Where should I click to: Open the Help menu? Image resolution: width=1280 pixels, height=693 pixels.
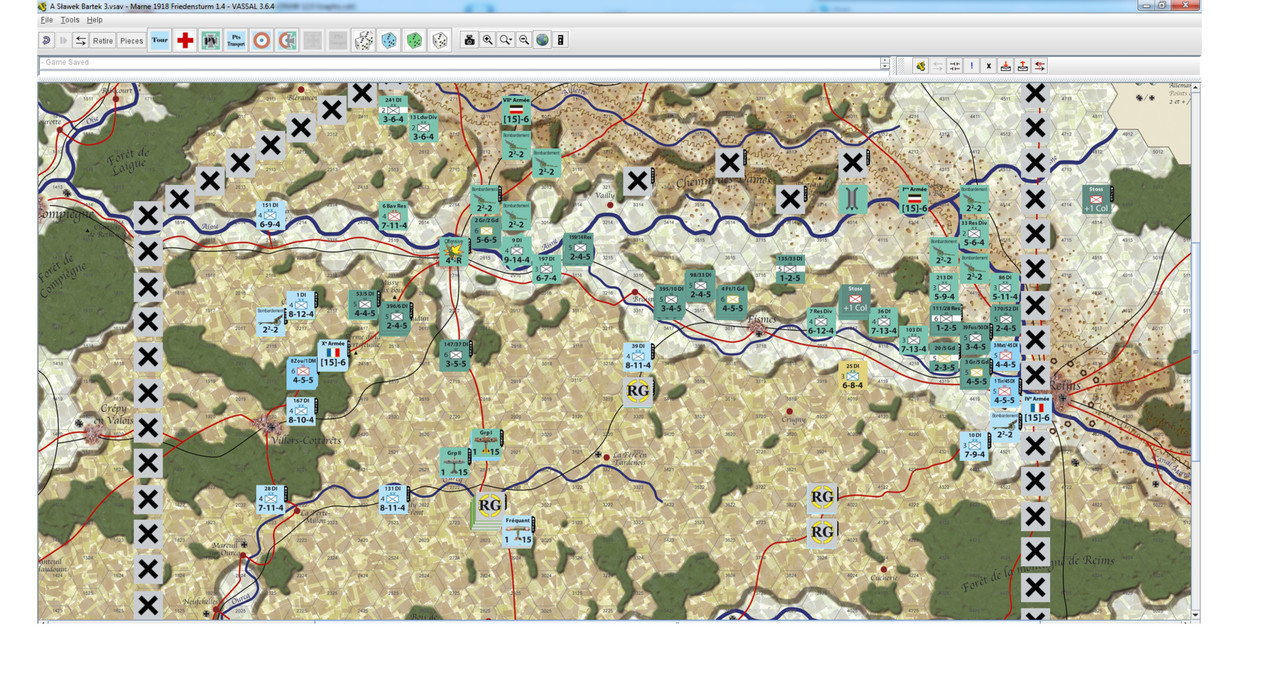pos(94,20)
